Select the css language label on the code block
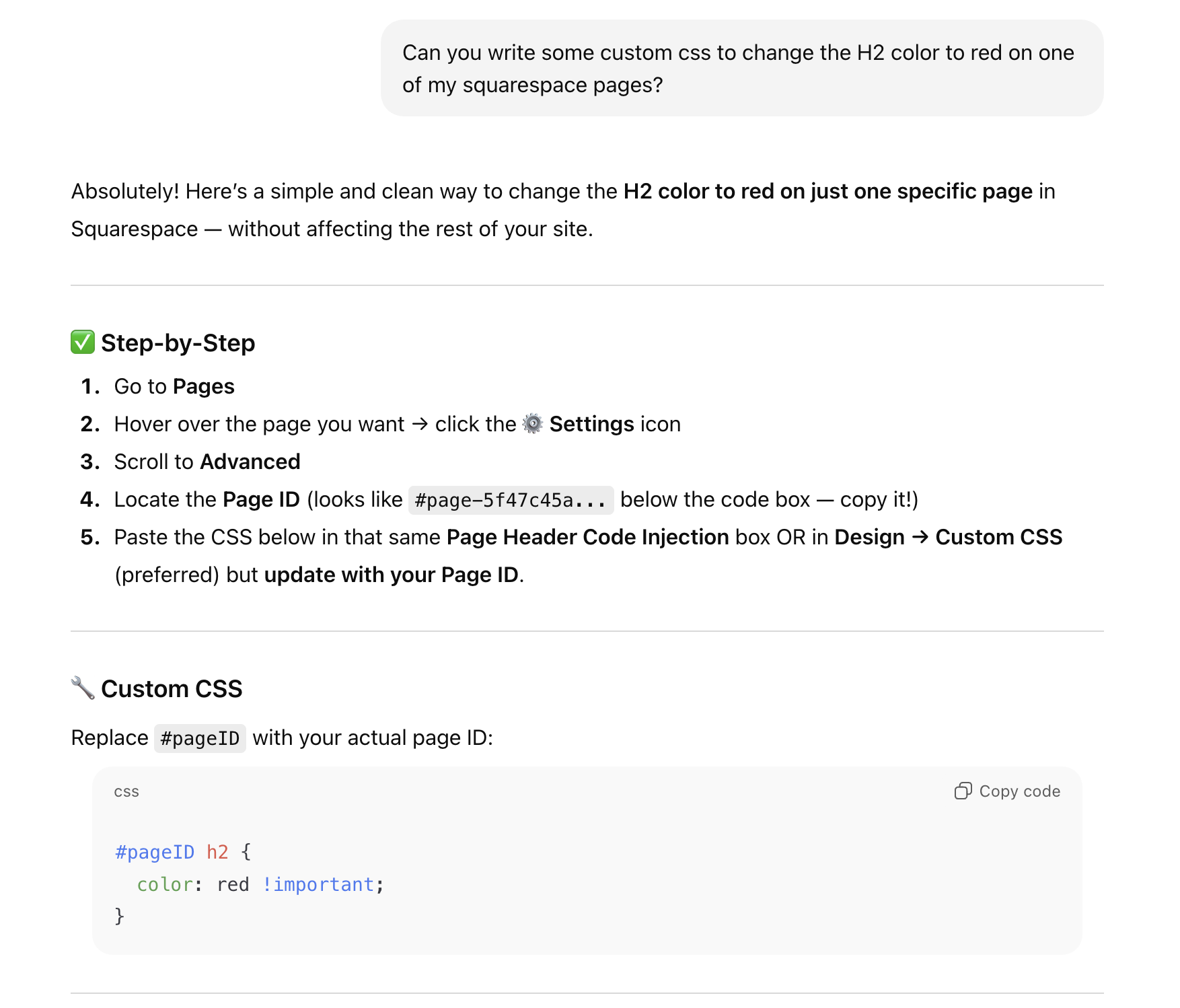Viewport: 1180px width, 1008px height. (x=125, y=791)
